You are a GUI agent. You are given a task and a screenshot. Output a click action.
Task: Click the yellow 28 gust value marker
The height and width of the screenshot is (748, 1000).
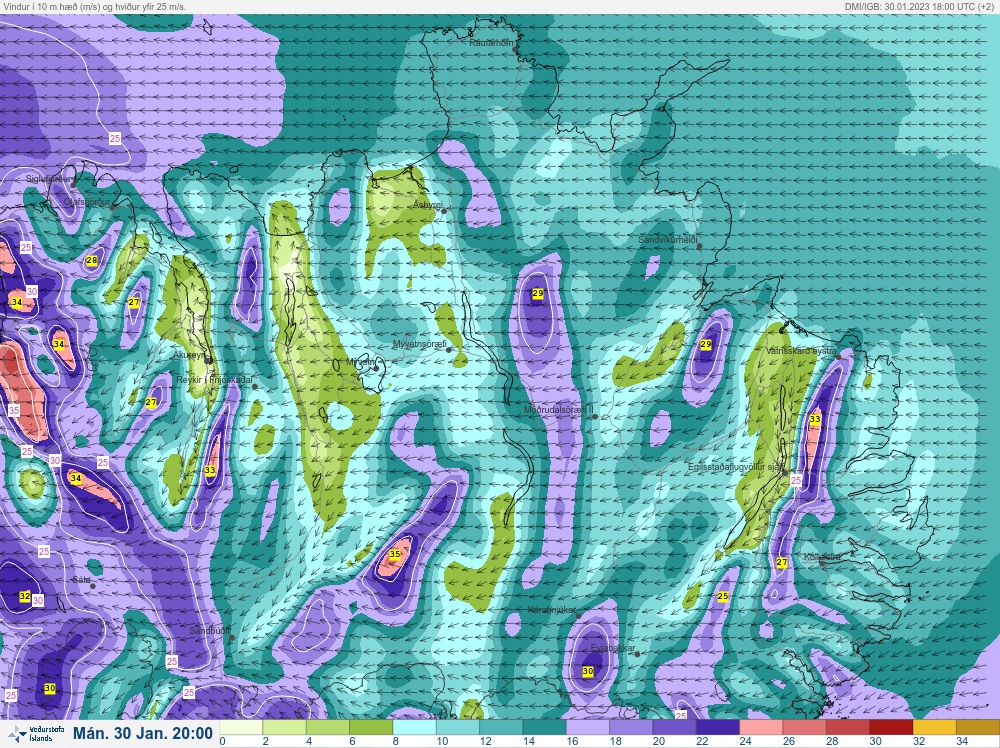[x=92, y=260]
